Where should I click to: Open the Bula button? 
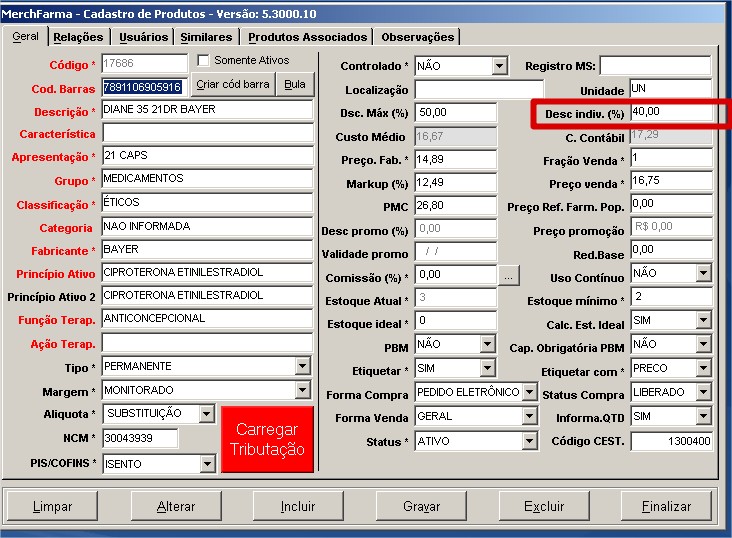coord(294,85)
